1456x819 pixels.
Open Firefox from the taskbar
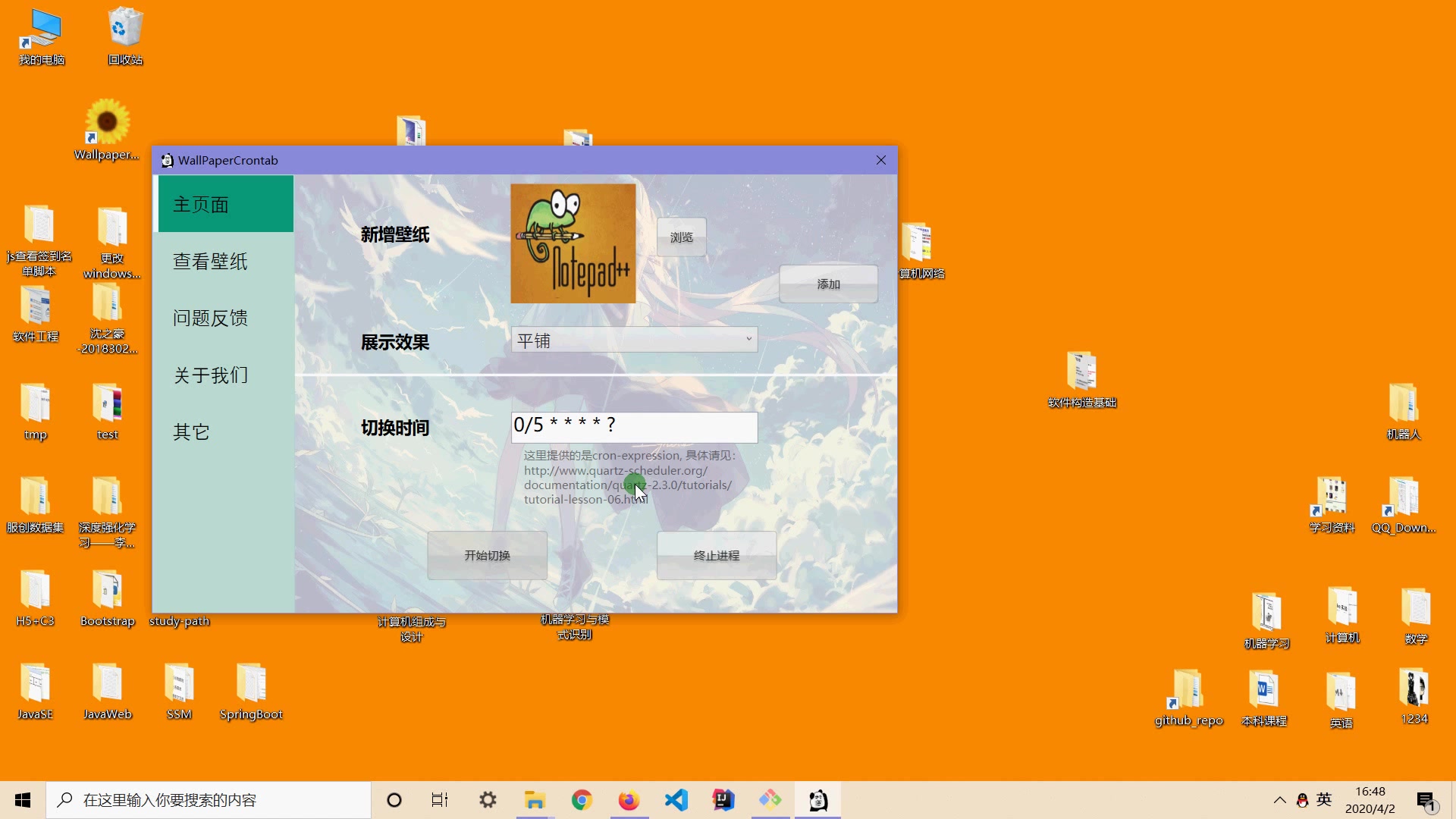click(x=629, y=800)
